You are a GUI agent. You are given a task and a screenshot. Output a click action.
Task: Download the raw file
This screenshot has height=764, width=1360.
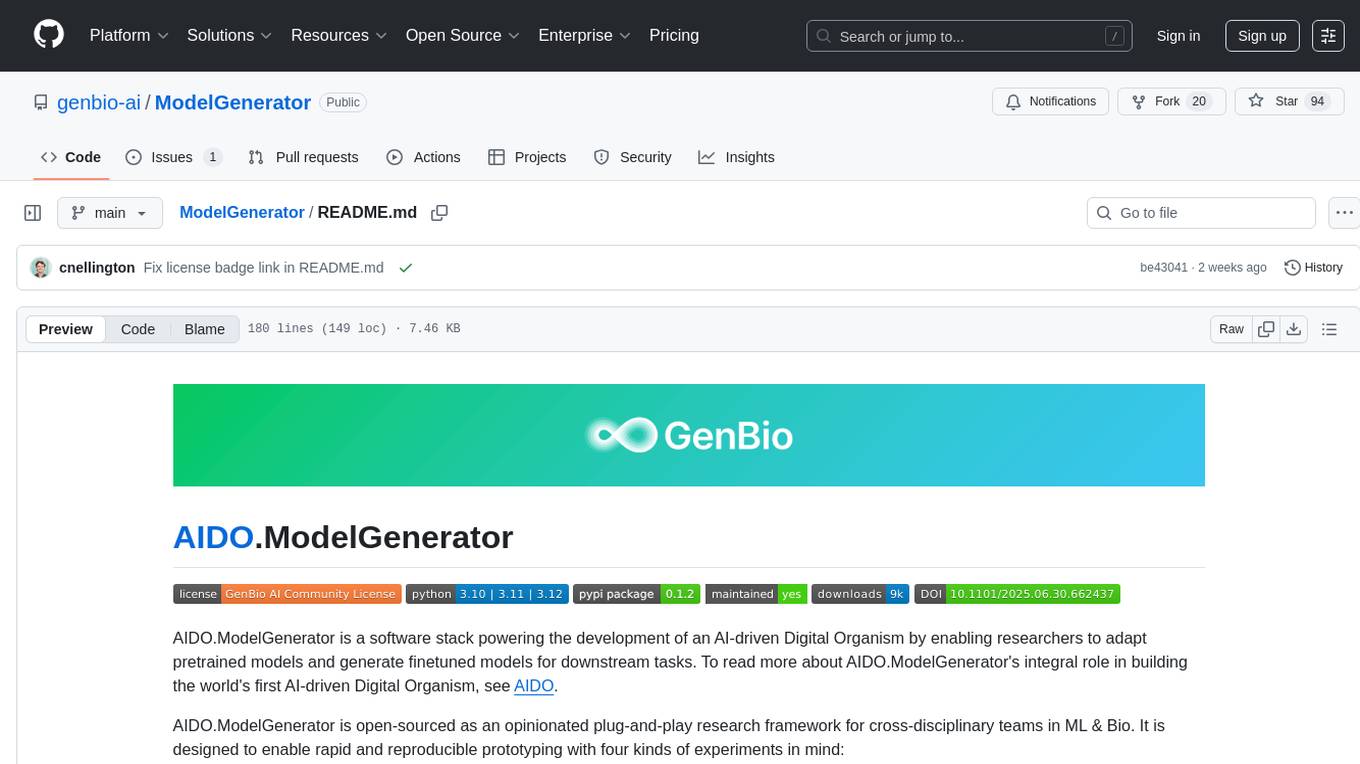(1293, 329)
